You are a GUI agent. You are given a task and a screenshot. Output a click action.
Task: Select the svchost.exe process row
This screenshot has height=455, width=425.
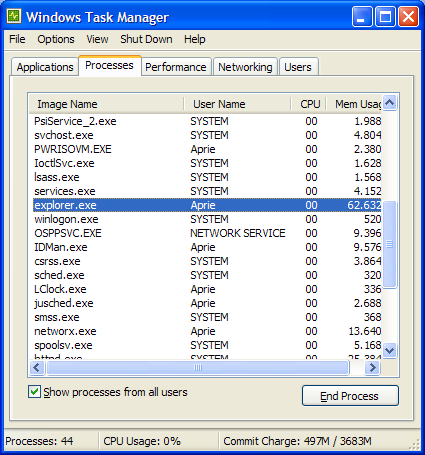coord(207,135)
